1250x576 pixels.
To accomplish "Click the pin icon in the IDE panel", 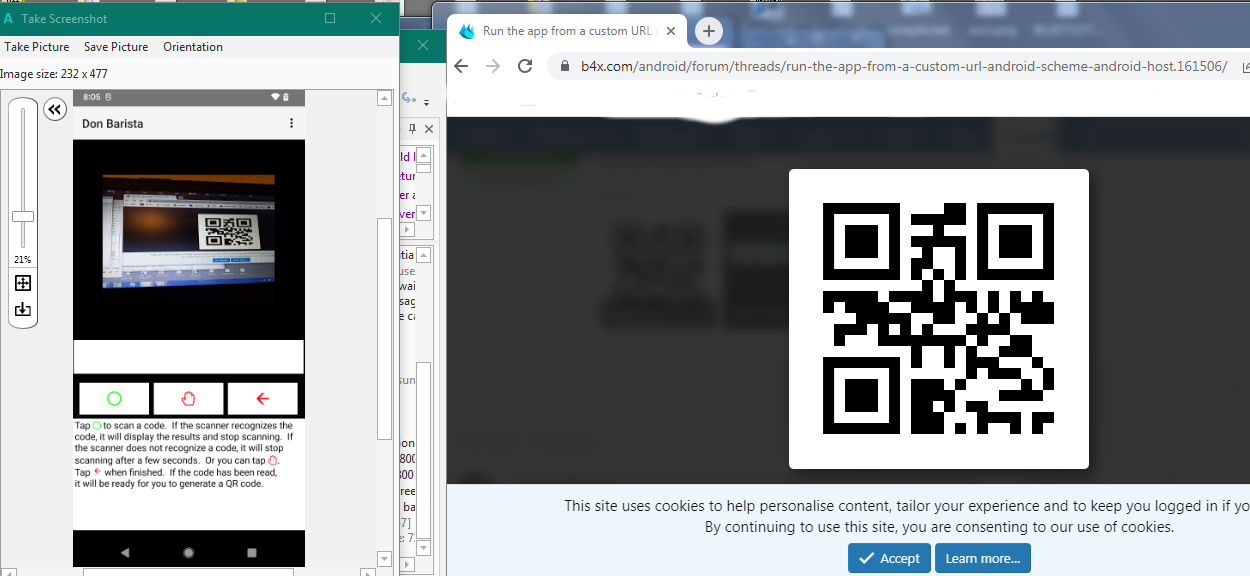I will pyautogui.click(x=412, y=129).
